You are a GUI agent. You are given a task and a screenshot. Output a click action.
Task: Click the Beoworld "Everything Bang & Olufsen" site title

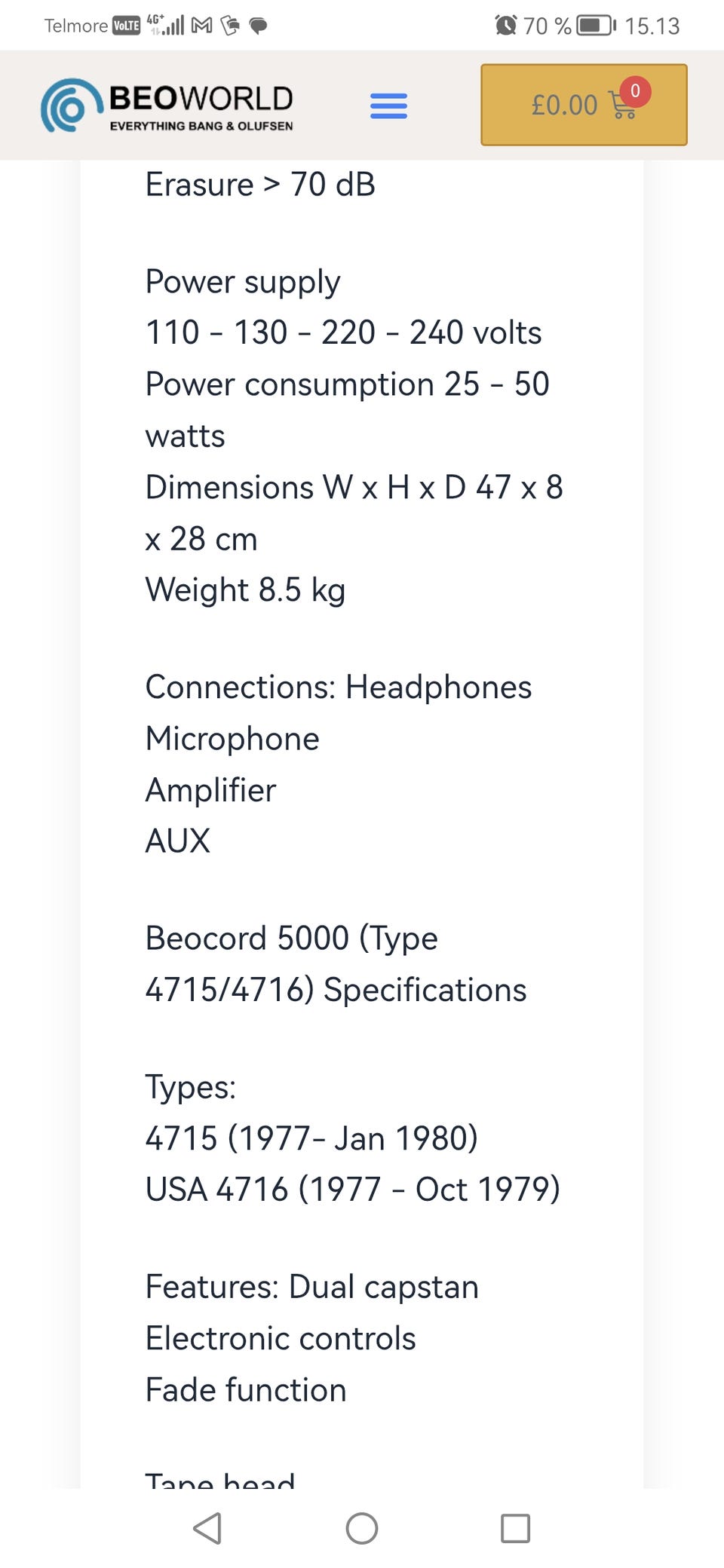201,107
